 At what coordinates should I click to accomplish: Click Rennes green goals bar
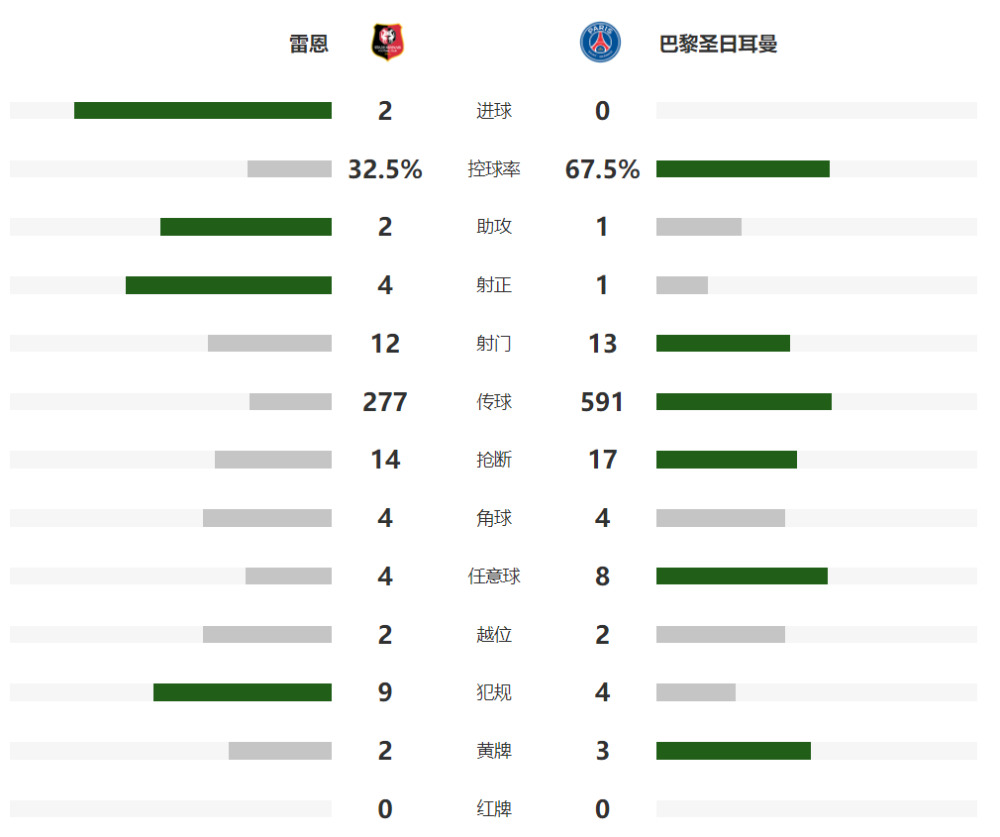[203, 110]
